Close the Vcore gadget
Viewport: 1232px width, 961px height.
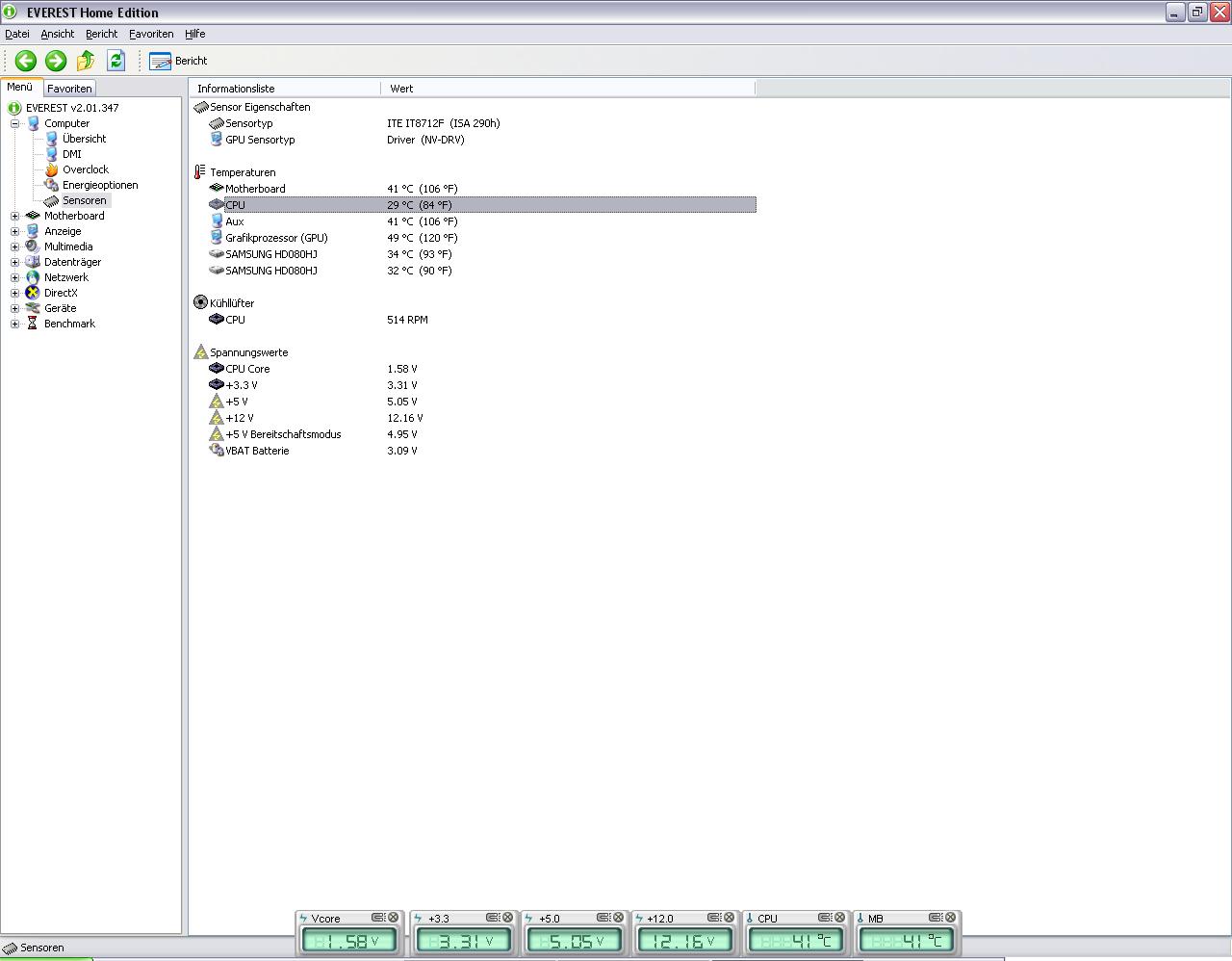[393, 918]
